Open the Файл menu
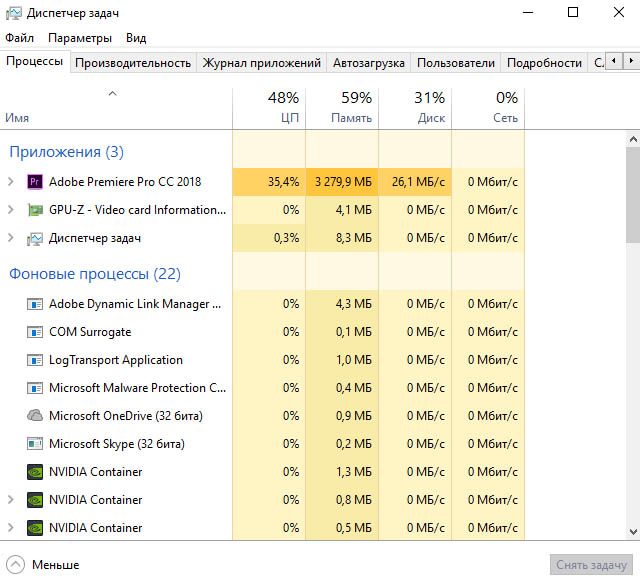Viewport: 640px width, 588px height. [19, 38]
